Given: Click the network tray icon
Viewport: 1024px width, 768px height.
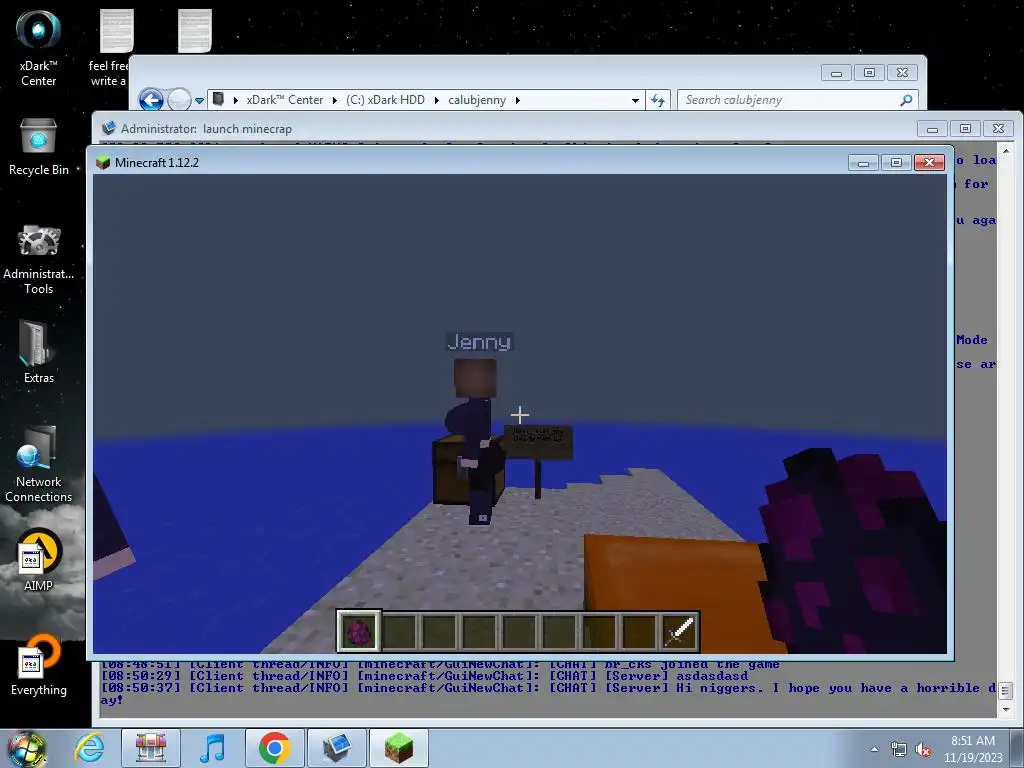Looking at the screenshot, I should [x=899, y=749].
